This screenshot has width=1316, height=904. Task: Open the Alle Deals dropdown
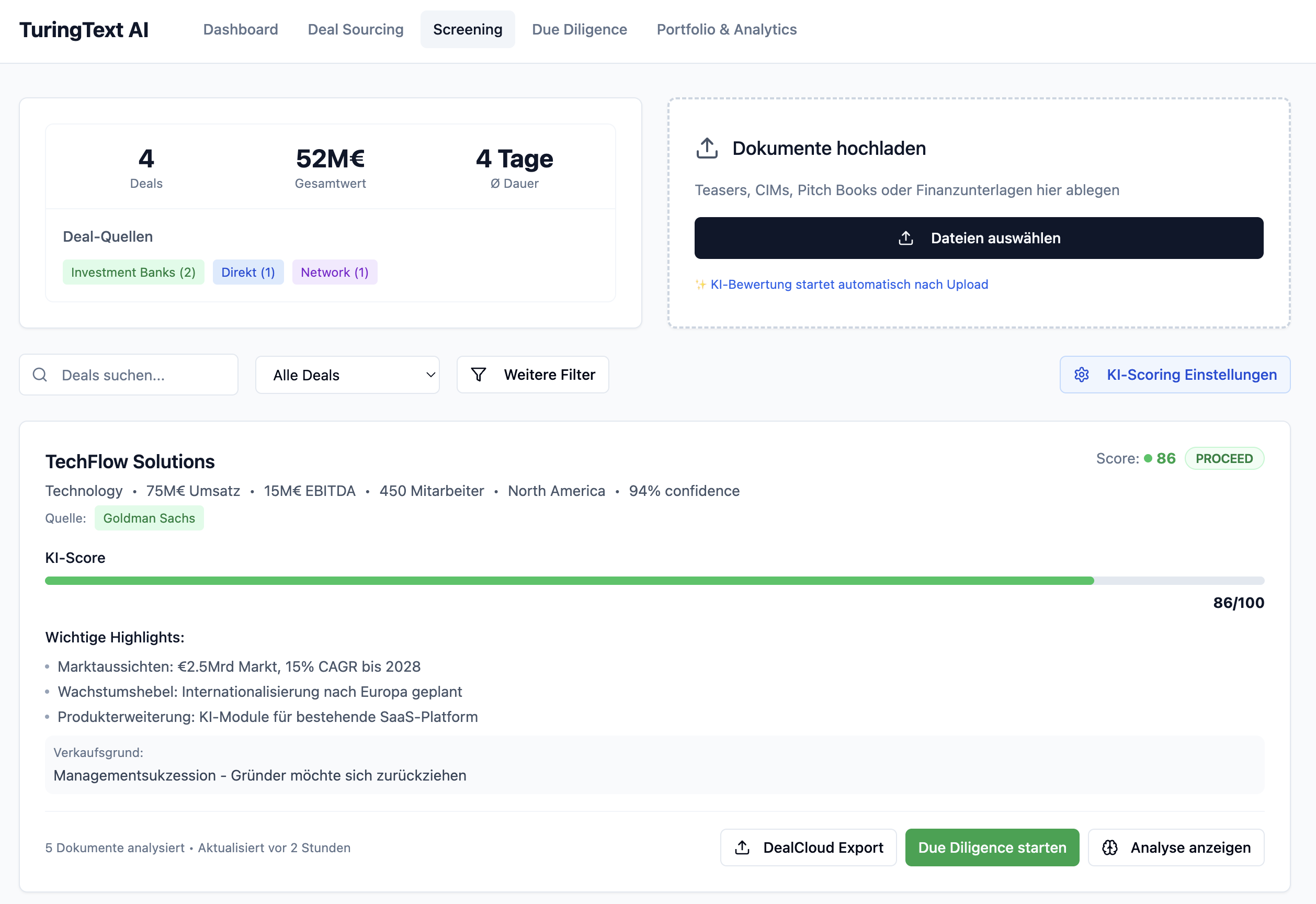[347, 375]
